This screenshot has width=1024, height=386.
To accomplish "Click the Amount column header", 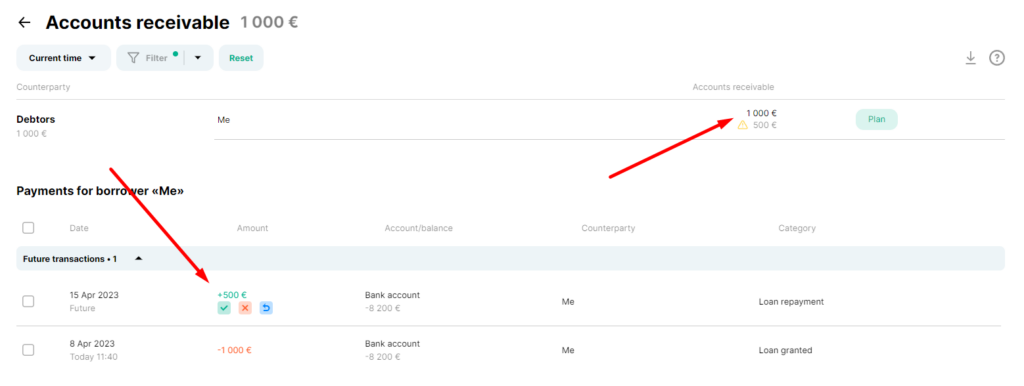I will [x=252, y=228].
